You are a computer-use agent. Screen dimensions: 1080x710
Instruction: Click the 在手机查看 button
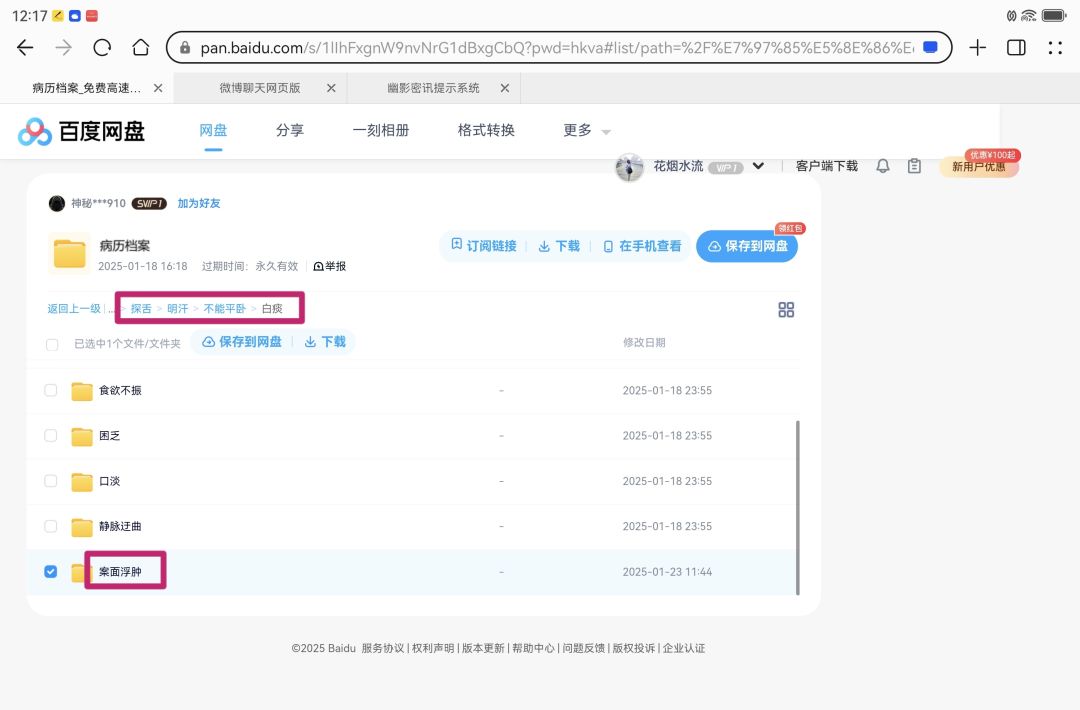click(642, 246)
